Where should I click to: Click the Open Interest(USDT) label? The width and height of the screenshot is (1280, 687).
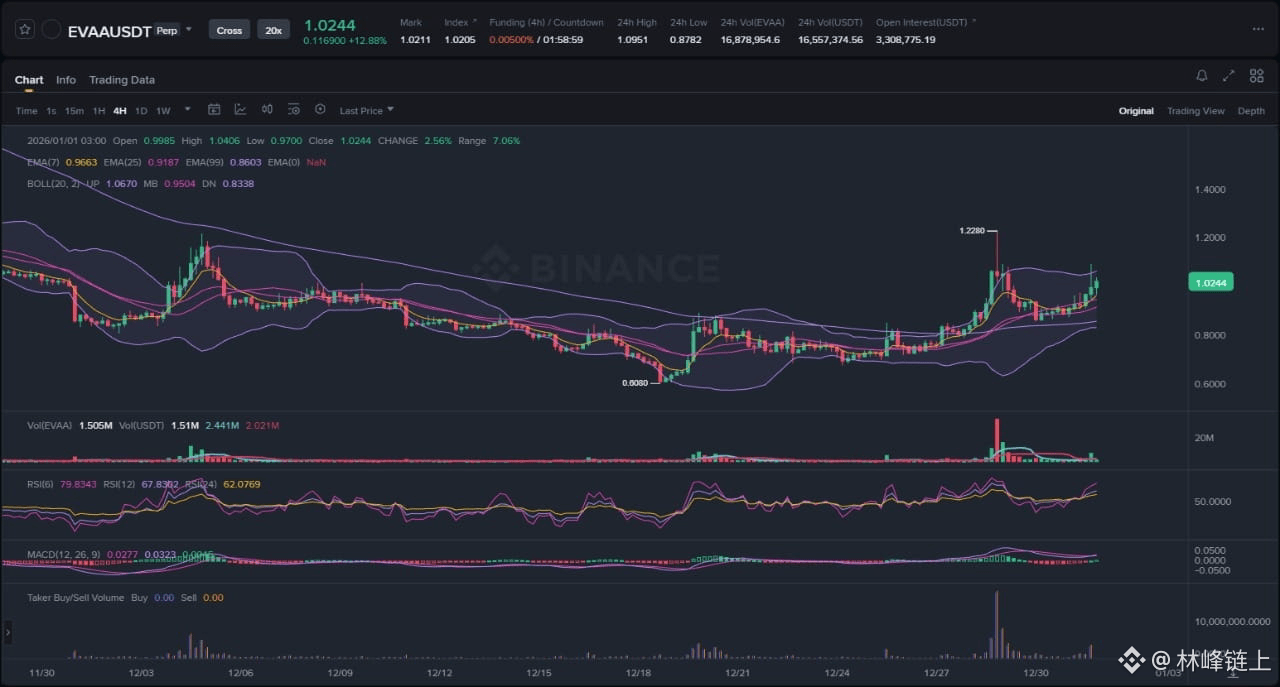pos(921,22)
